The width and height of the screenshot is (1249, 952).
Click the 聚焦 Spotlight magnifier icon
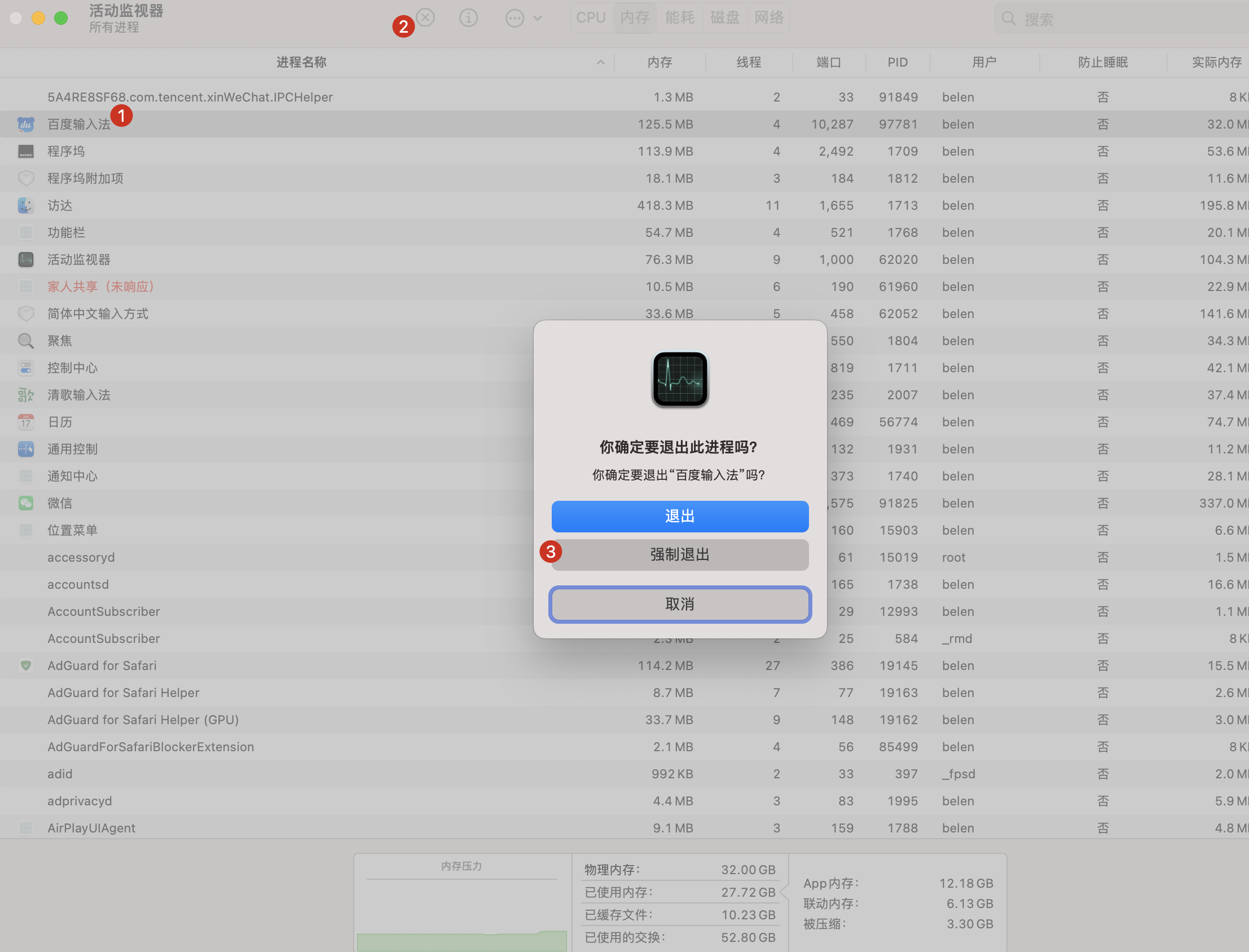(x=25, y=341)
